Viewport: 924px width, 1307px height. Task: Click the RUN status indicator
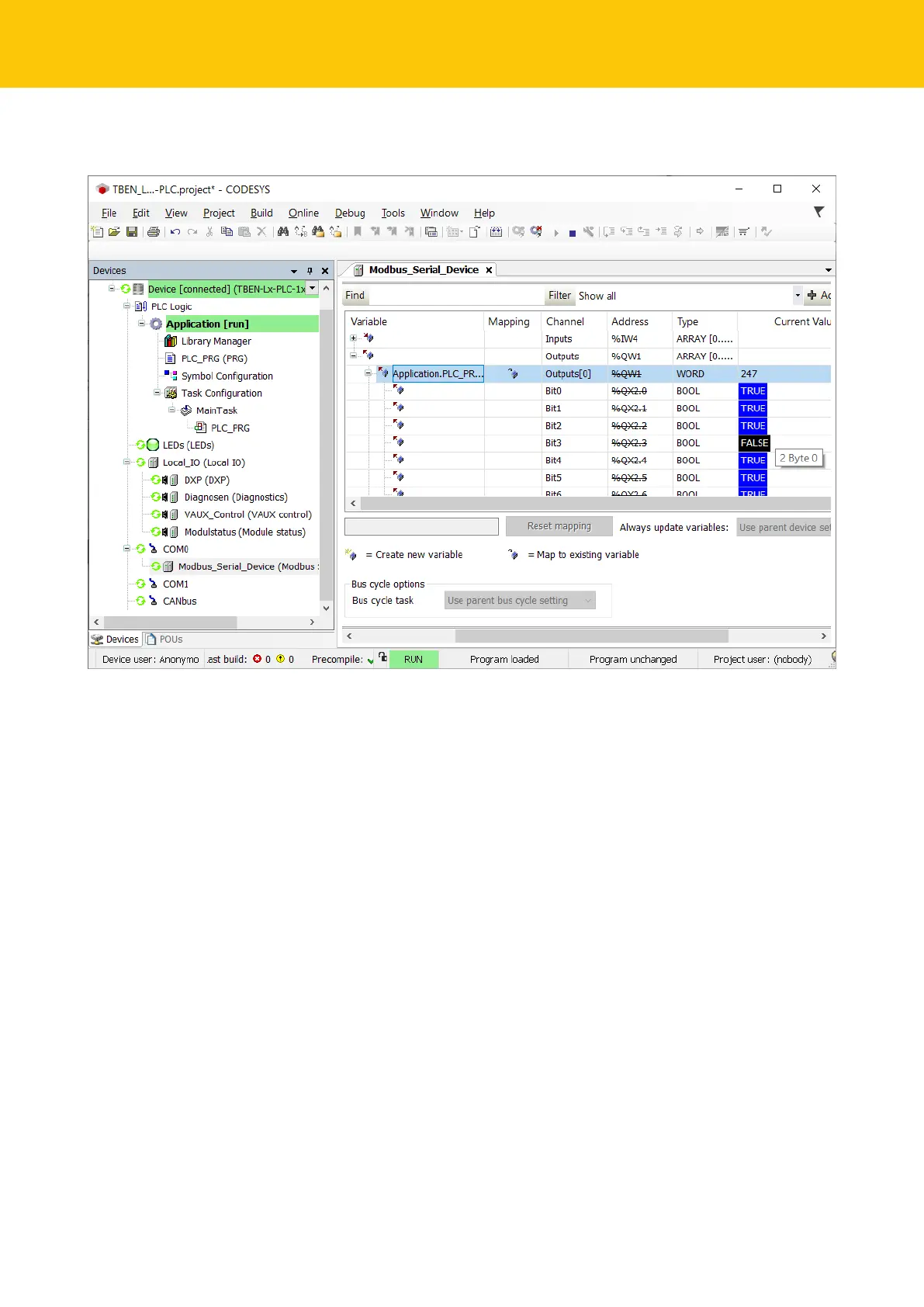pos(414,659)
